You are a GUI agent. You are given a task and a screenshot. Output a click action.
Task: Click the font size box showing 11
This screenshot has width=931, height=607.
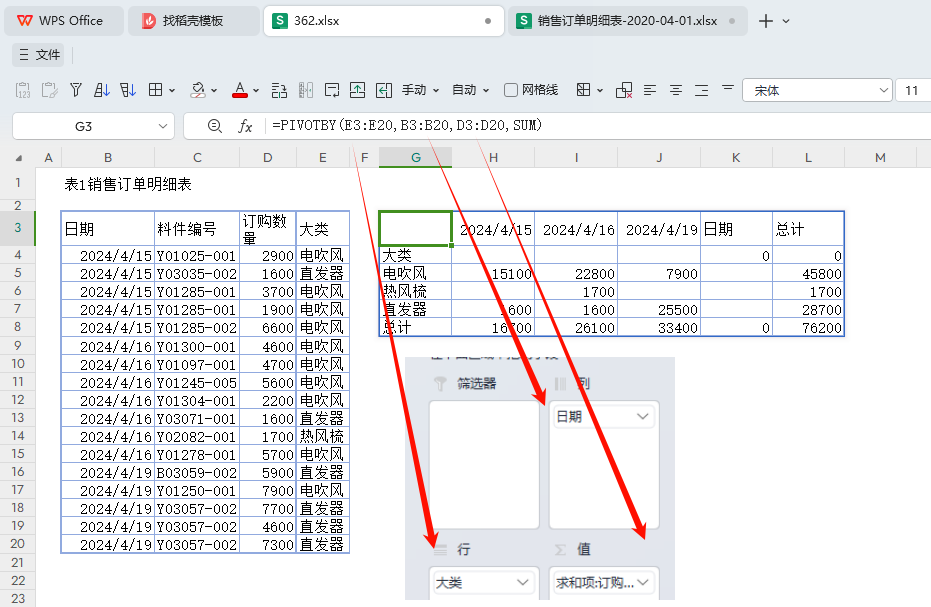click(x=913, y=90)
